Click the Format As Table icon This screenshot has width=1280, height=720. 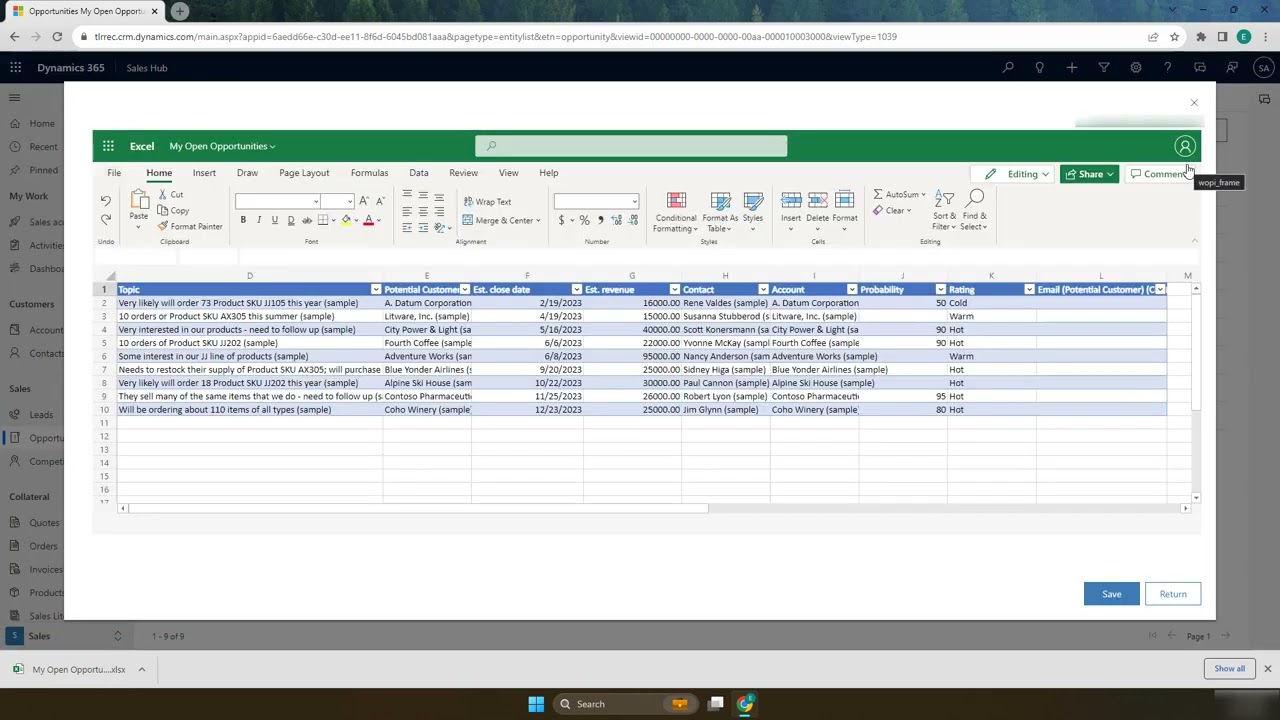pos(720,201)
